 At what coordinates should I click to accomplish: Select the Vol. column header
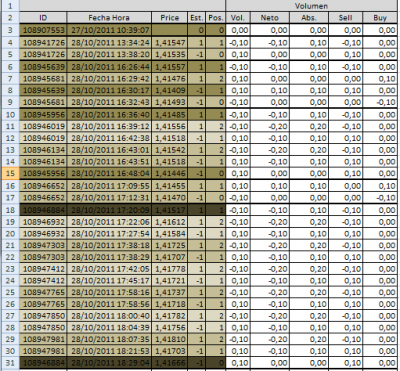[x=238, y=18]
